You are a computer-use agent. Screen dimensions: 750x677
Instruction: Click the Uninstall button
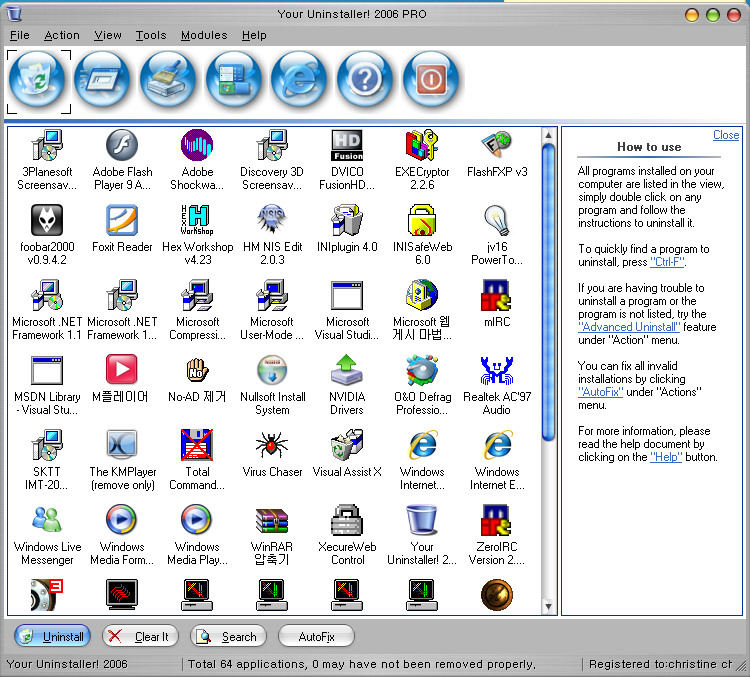click(x=53, y=636)
